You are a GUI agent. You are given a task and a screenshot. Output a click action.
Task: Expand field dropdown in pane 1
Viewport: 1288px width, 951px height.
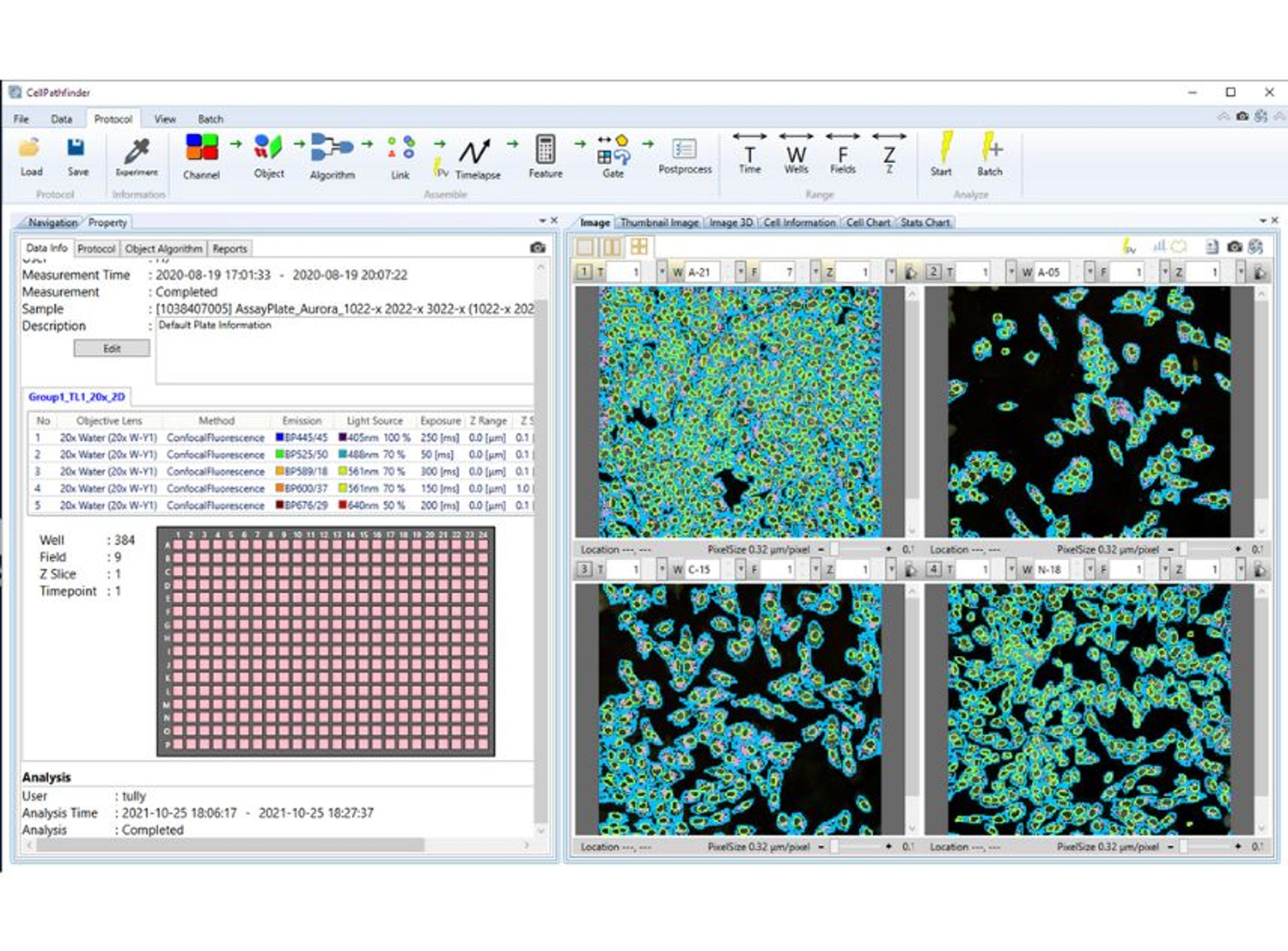(x=815, y=272)
